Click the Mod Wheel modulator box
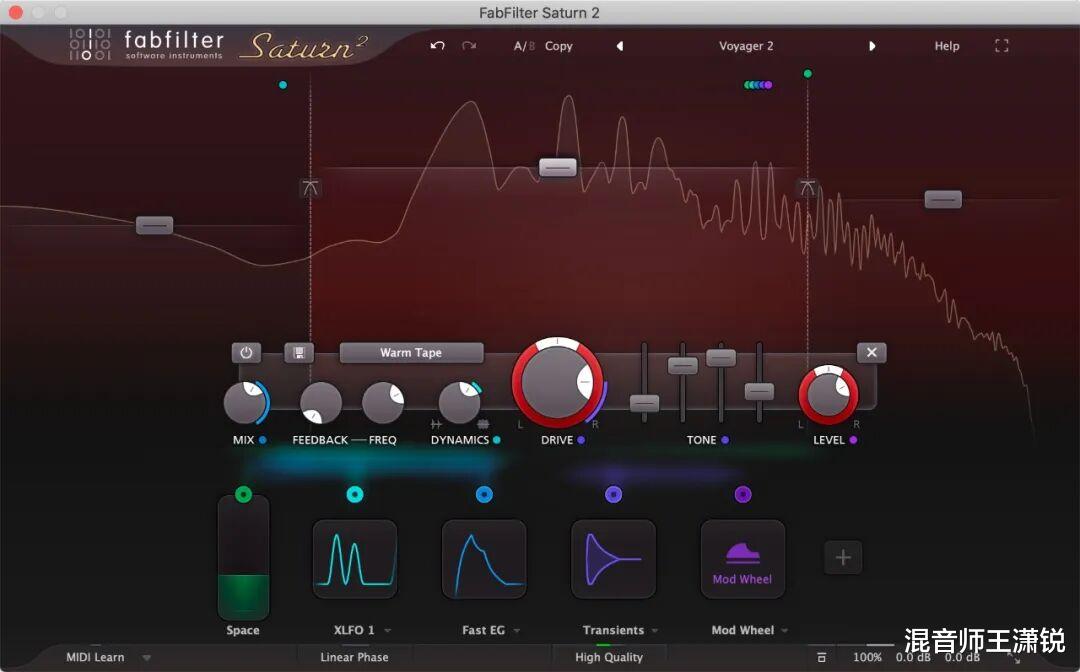This screenshot has height=672, width=1080. (x=742, y=559)
